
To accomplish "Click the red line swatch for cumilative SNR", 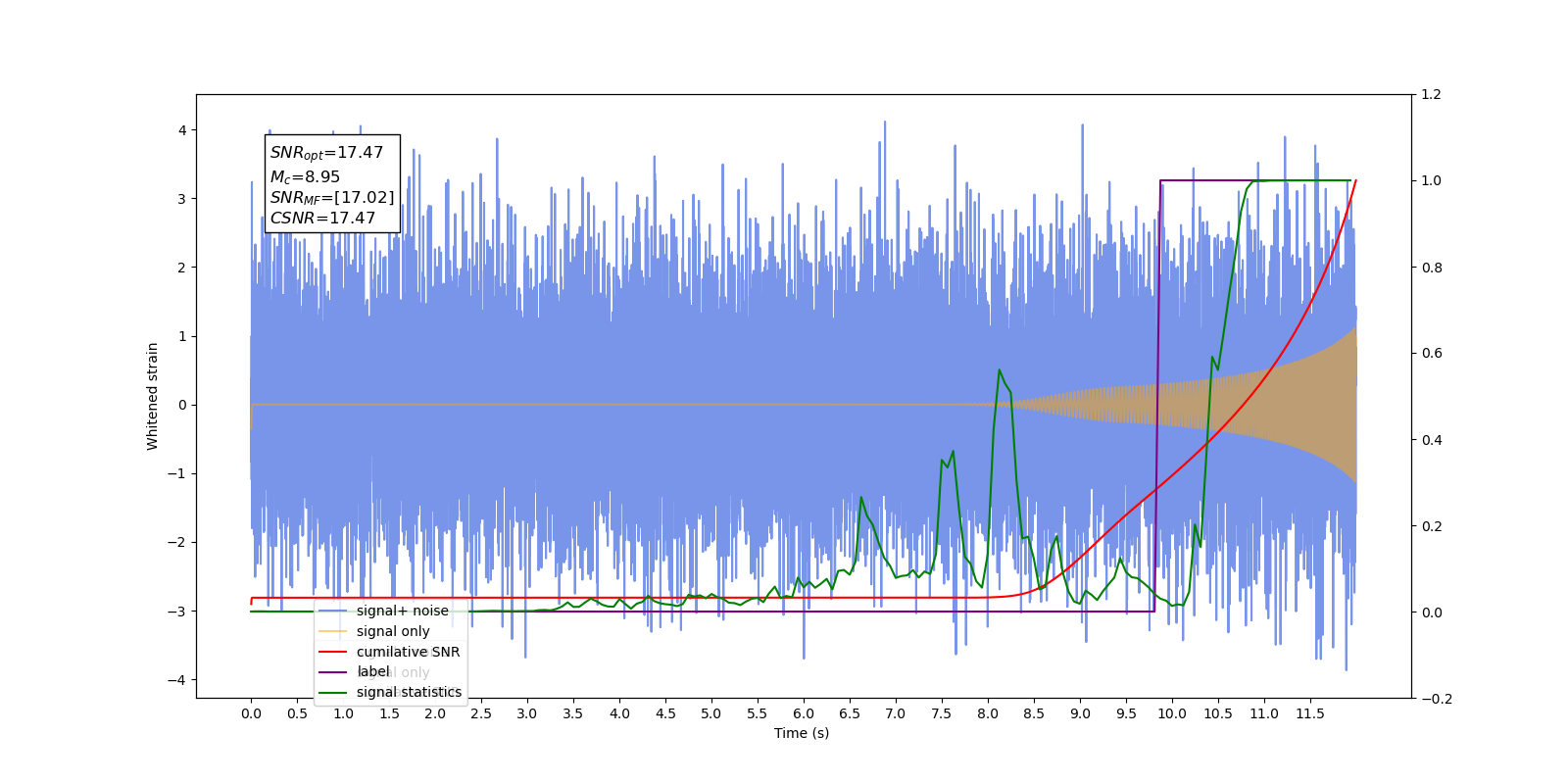I will coord(333,652).
